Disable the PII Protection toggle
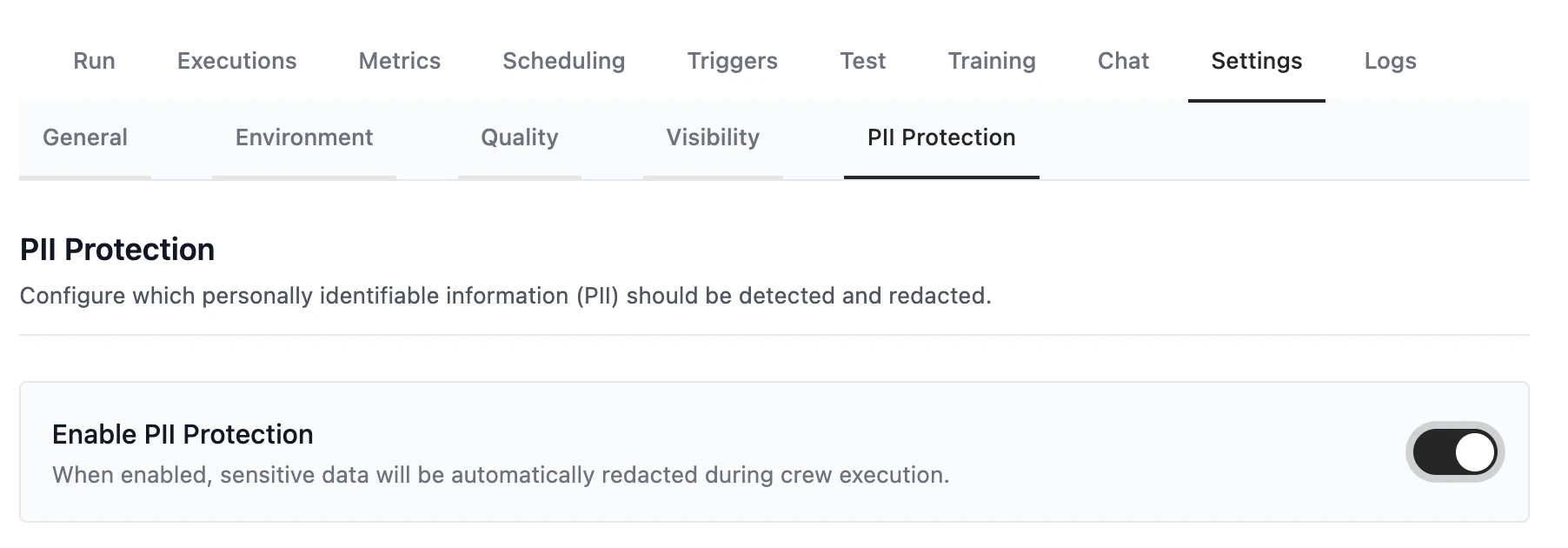Image resolution: width=1568 pixels, height=548 pixels. click(x=1454, y=451)
